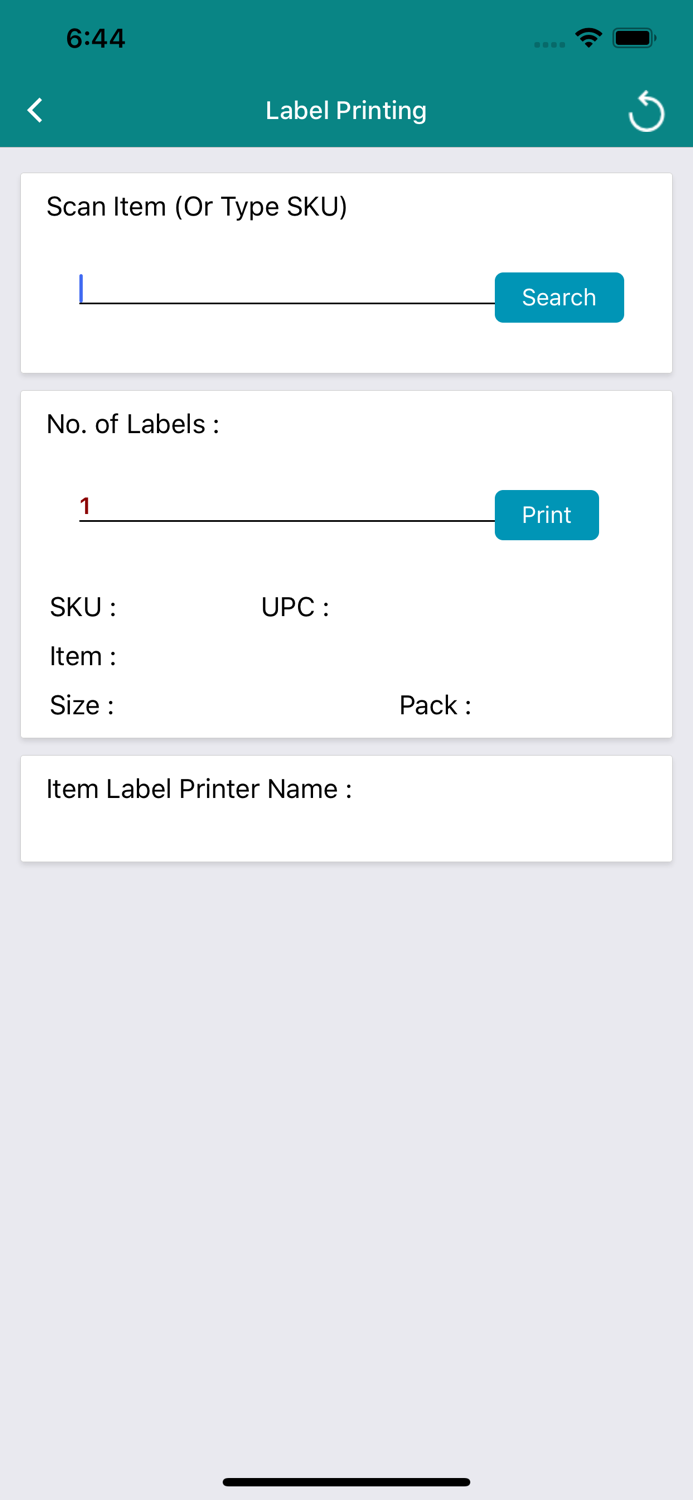Click the Size label text
The width and height of the screenshot is (693, 1500).
(x=80, y=705)
